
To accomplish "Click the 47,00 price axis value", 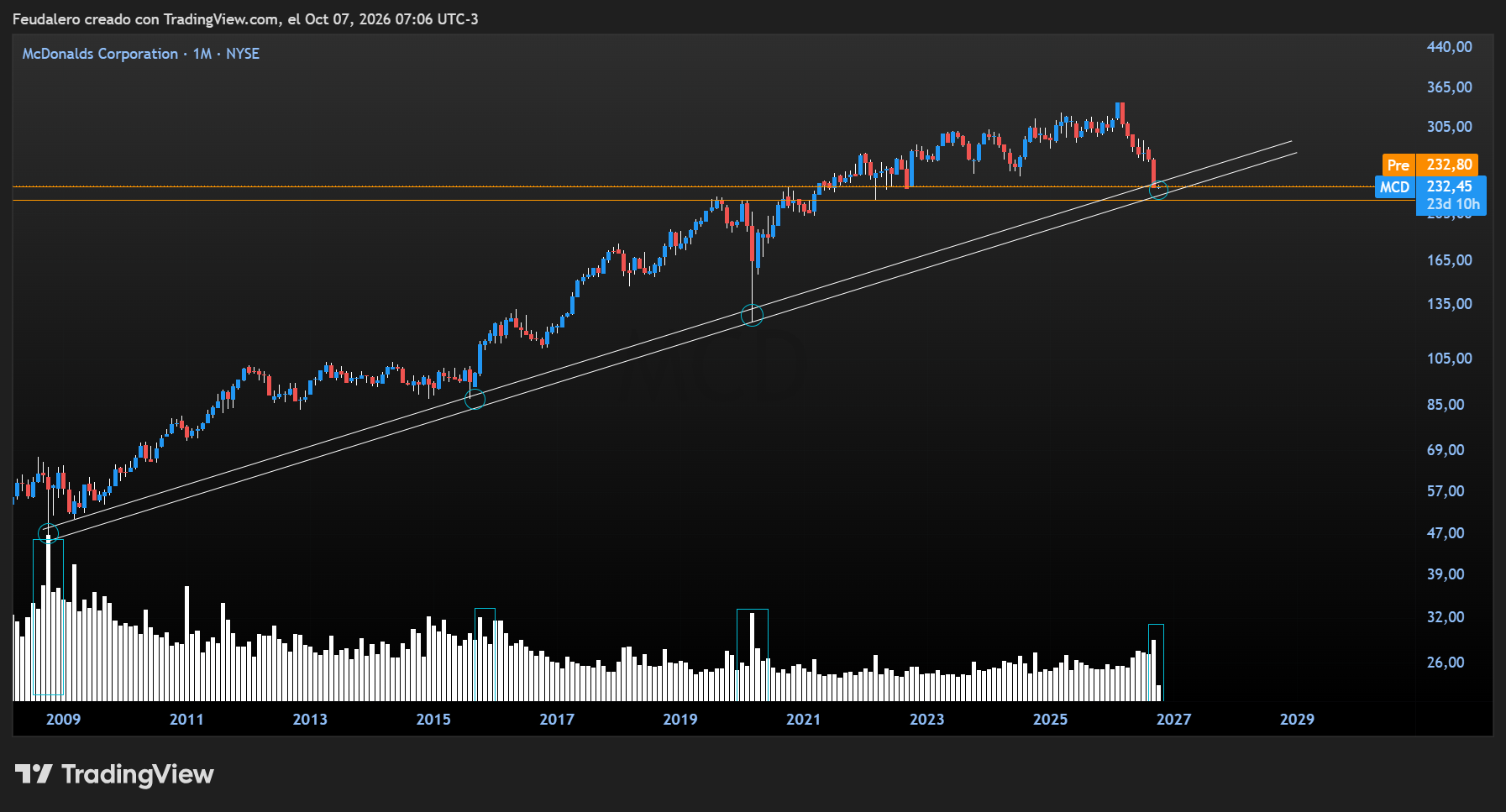I will click(x=1446, y=533).
